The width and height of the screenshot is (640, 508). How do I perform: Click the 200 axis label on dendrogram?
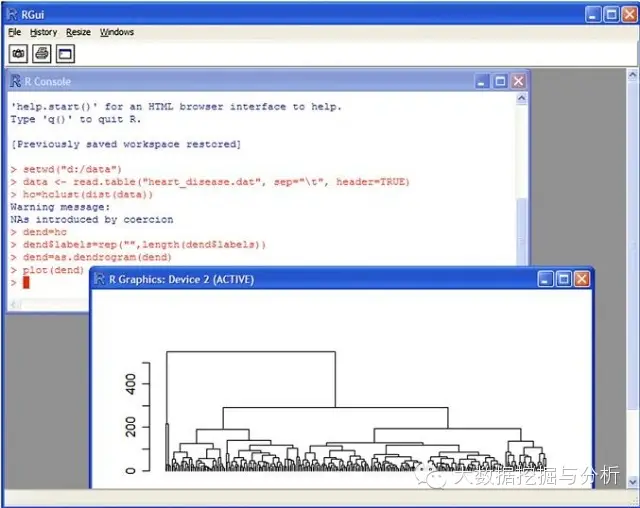tap(131, 427)
